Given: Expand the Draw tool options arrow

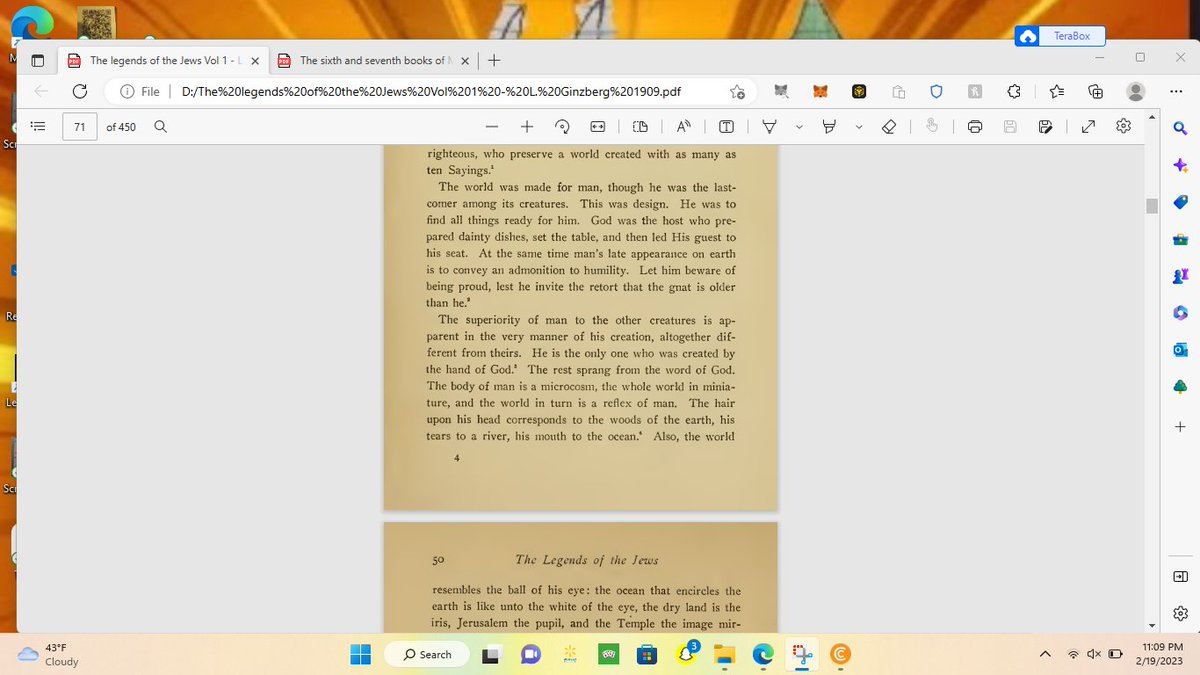Looking at the screenshot, I should (x=798, y=127).
